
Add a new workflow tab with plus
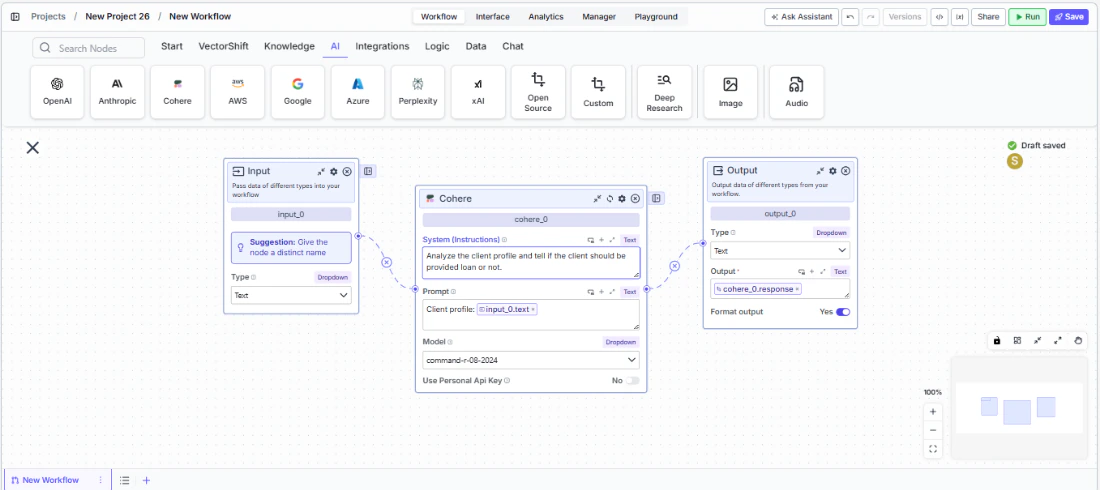point(147,480)
